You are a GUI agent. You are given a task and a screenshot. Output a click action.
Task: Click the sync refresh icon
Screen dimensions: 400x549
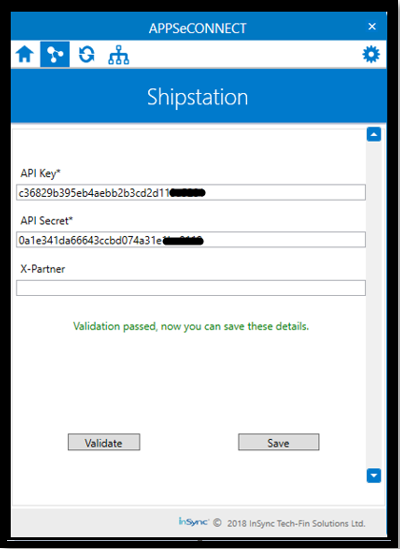pos(87,54)
